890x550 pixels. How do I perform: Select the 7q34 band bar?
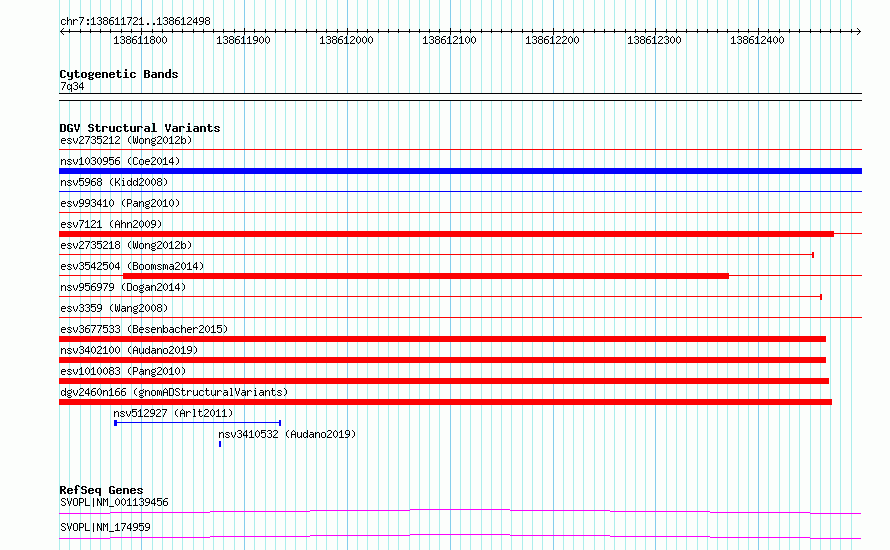[x=460, y=97]
